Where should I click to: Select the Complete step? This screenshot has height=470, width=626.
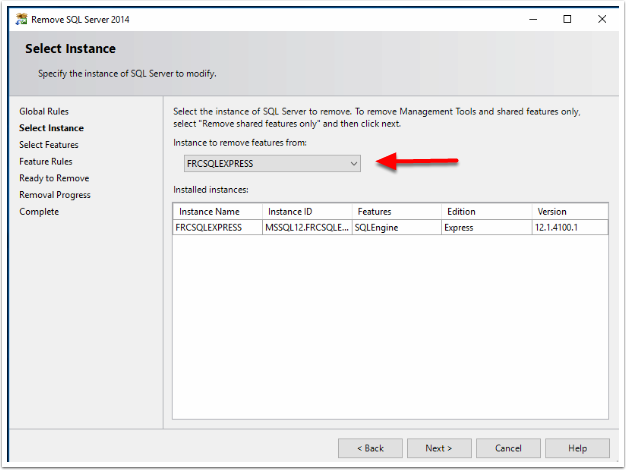pos(39,212)
